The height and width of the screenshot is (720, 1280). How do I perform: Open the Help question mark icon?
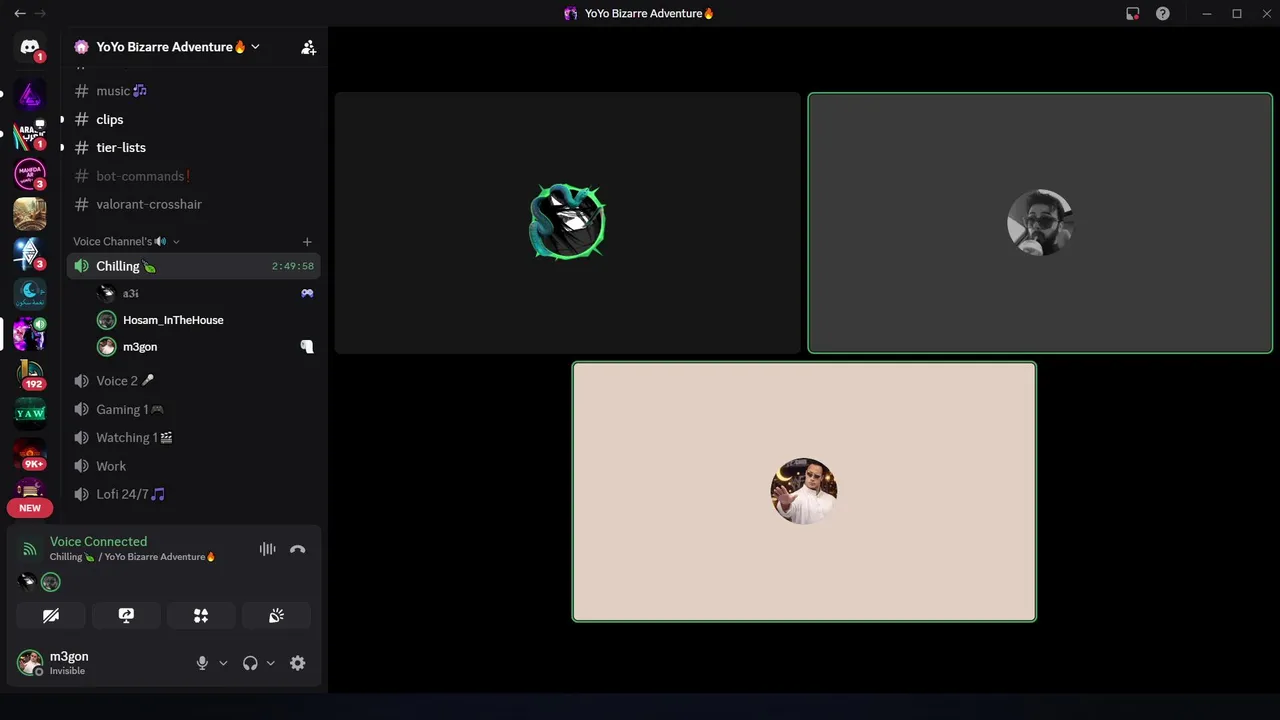(x=1162, y=14)
